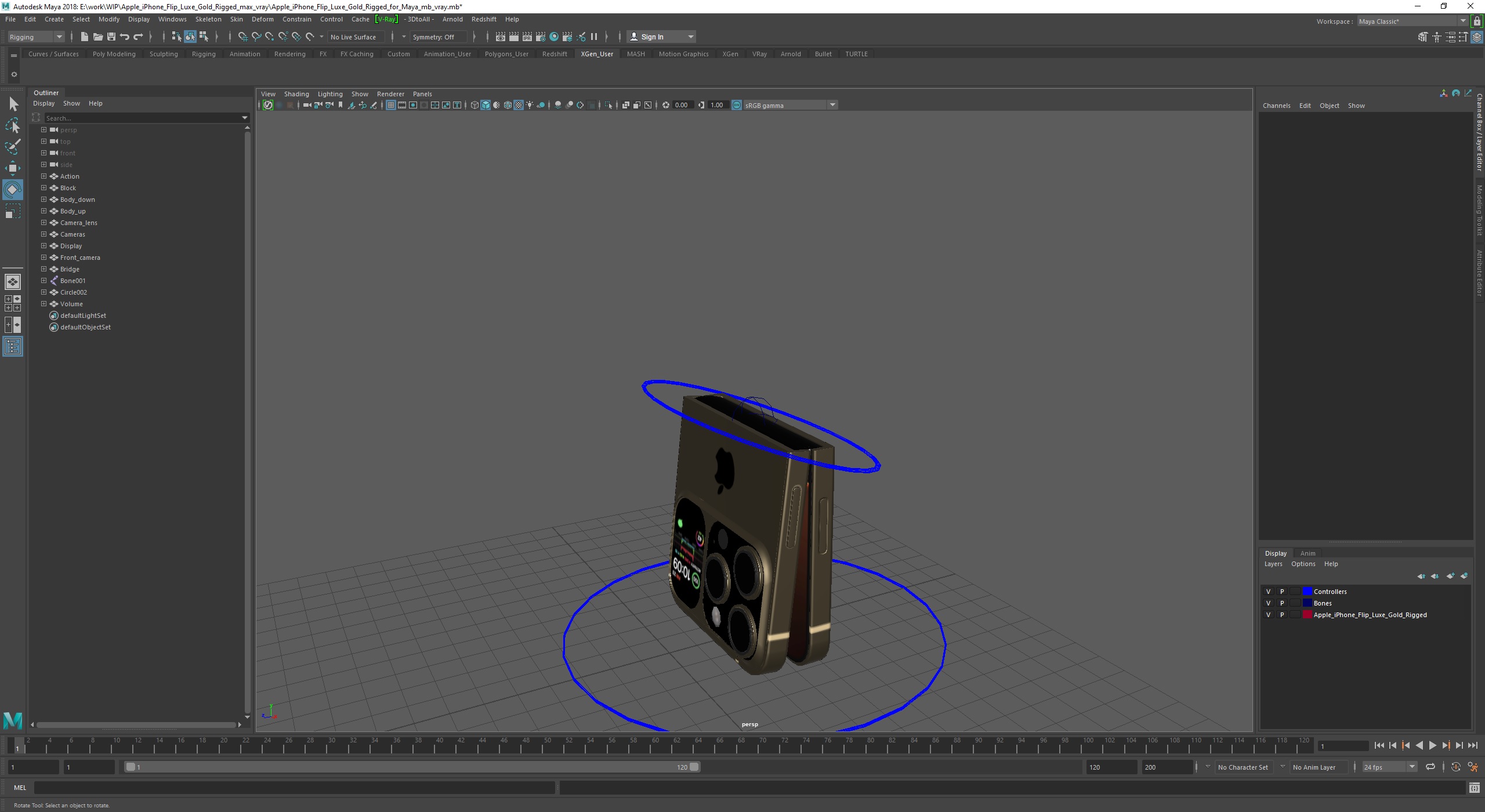Enable Snap to curves magnet icon

tap(256, 37)
